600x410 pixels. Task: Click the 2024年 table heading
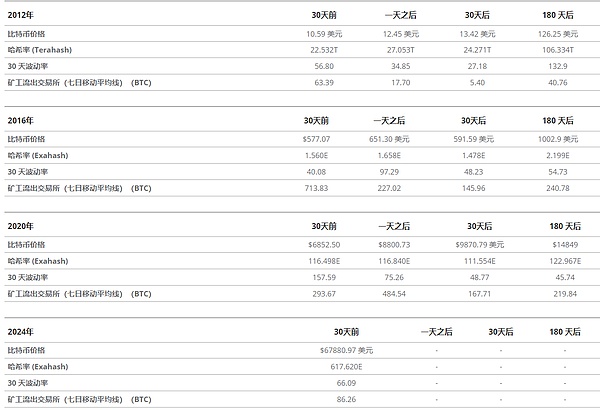(21, 329)
